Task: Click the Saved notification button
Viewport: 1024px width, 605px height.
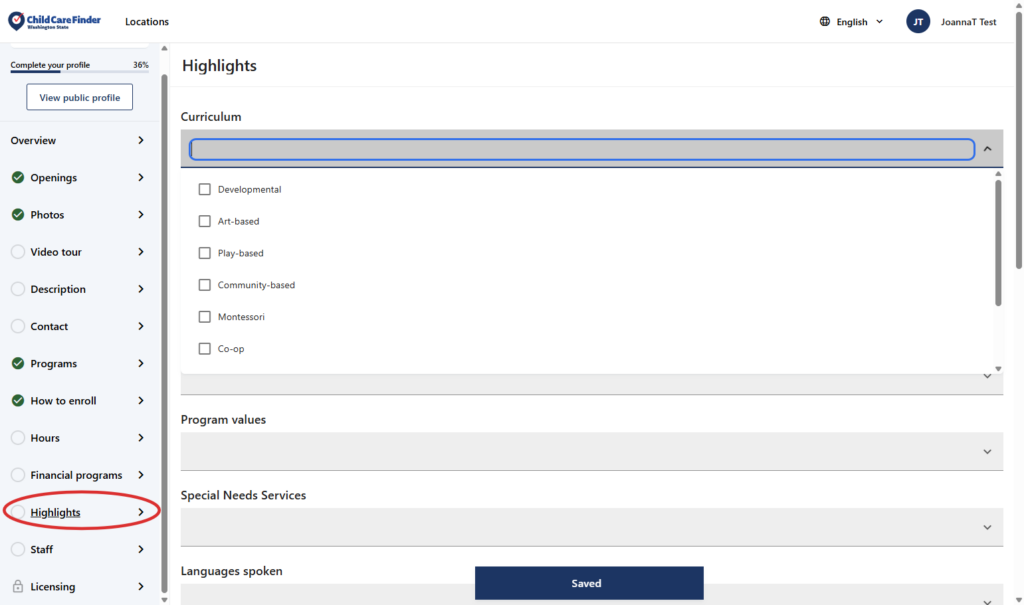Action: 589,583
